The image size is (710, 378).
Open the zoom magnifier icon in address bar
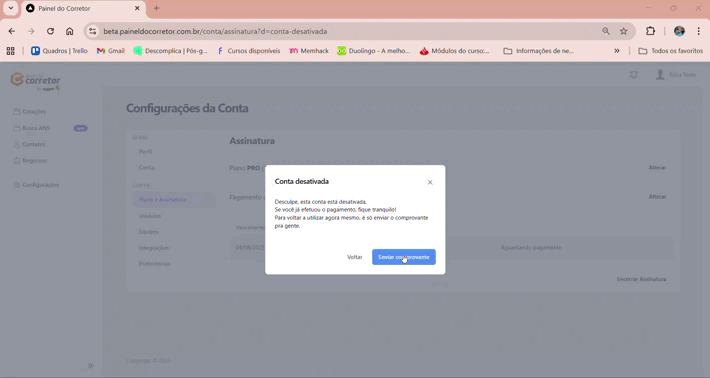(x=606, y=31)
